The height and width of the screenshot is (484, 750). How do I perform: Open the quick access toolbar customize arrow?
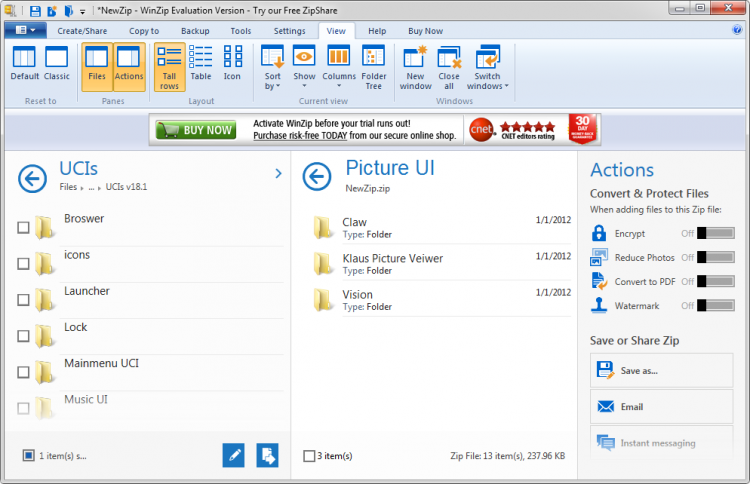82,11
